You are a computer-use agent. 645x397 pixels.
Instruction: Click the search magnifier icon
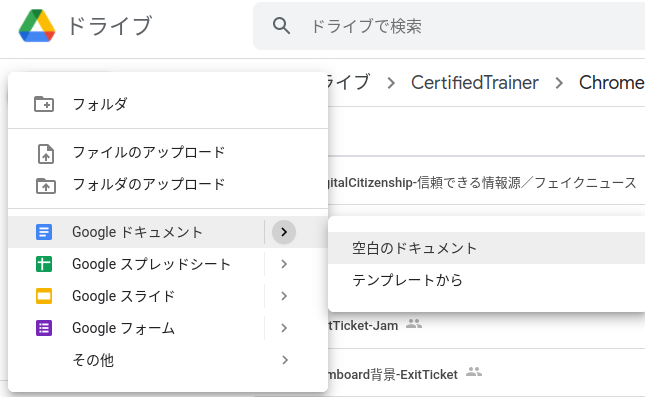click(x=281, y=26)
